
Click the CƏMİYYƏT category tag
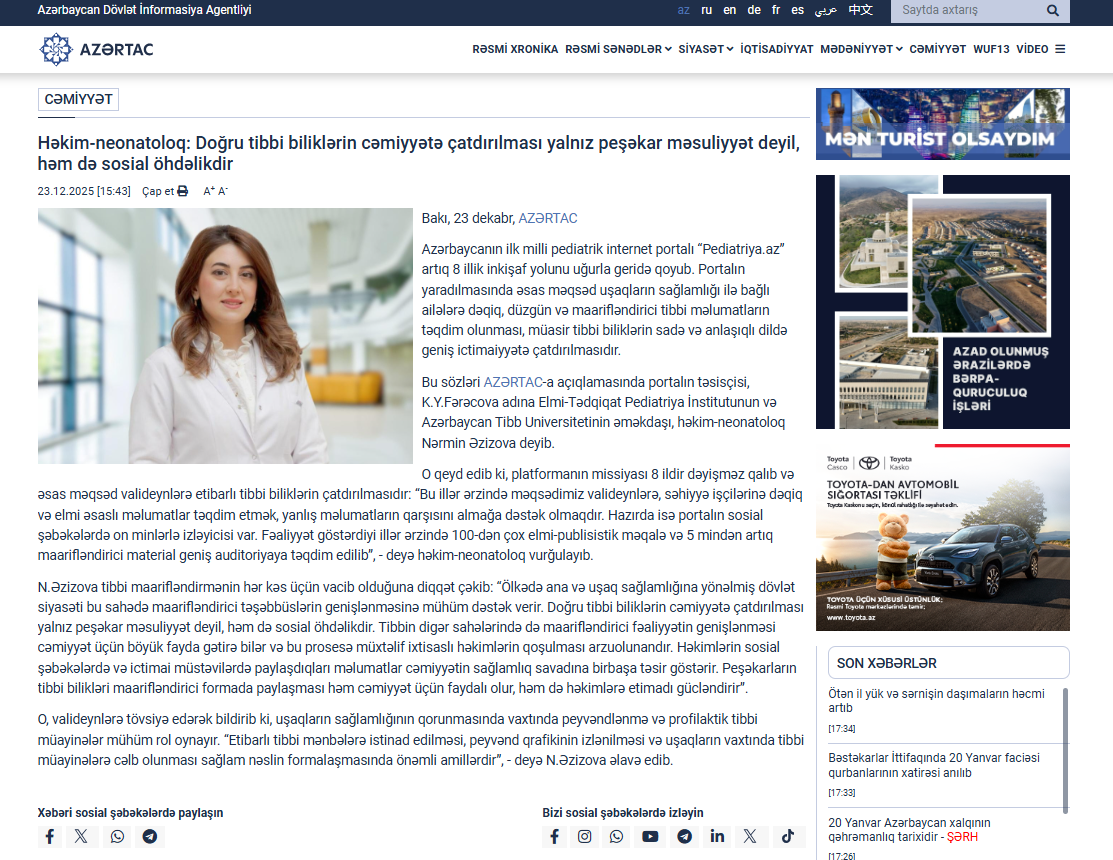[79, 100]
